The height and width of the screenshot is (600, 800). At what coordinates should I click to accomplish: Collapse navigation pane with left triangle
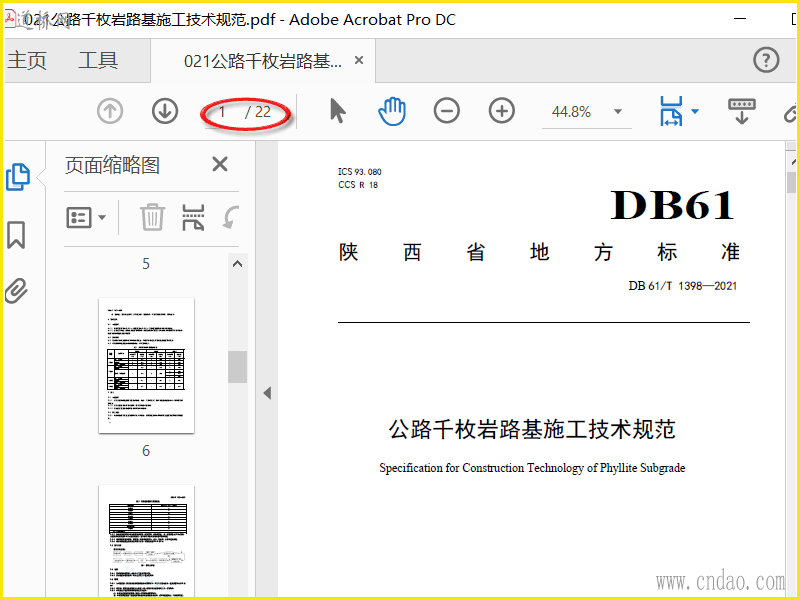tap(267, 393)
